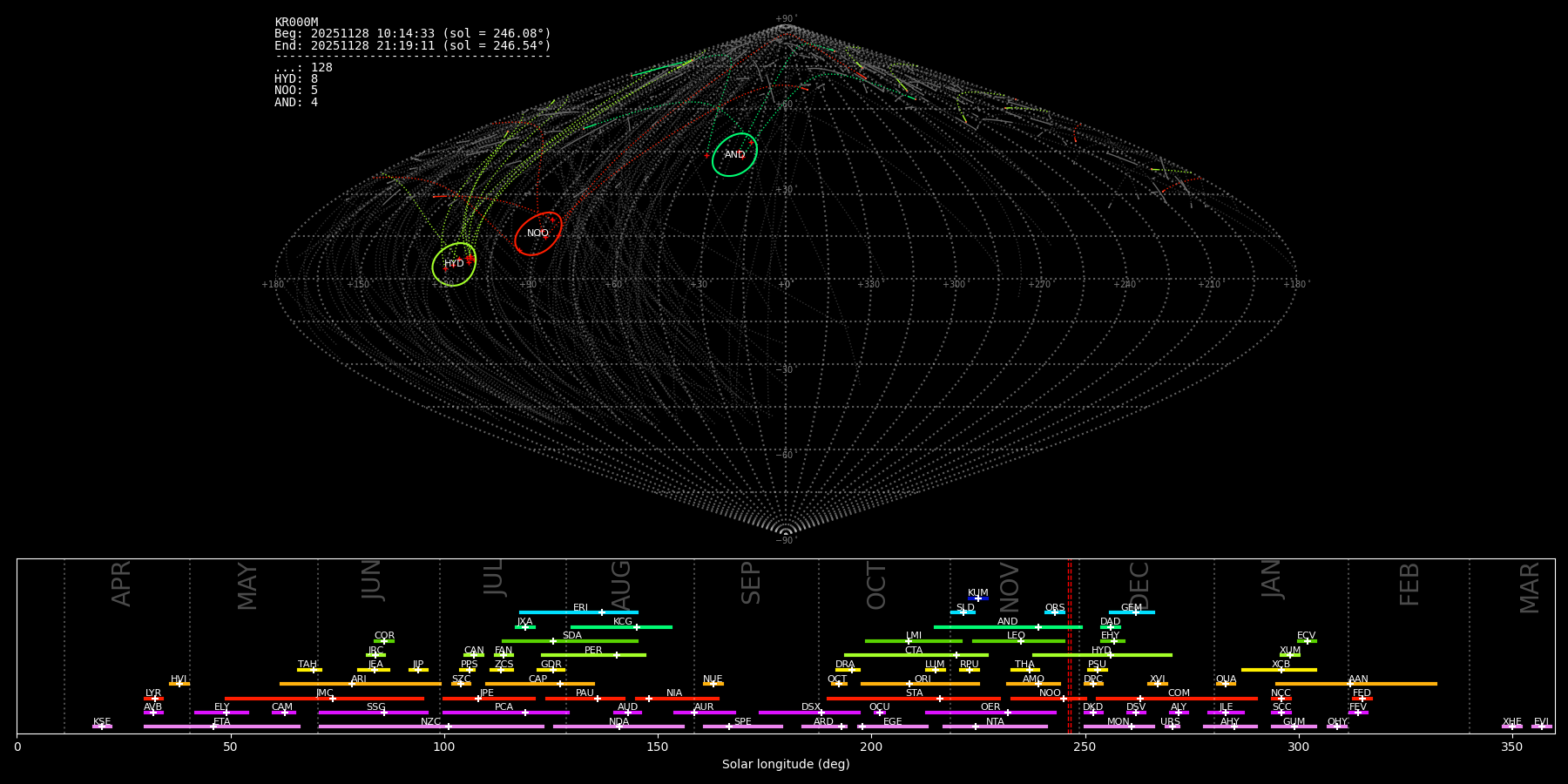Image resolution: width=1568 pixels, height=784 pixels.
Task: Click the KR000M station title text
Action: 296,23
